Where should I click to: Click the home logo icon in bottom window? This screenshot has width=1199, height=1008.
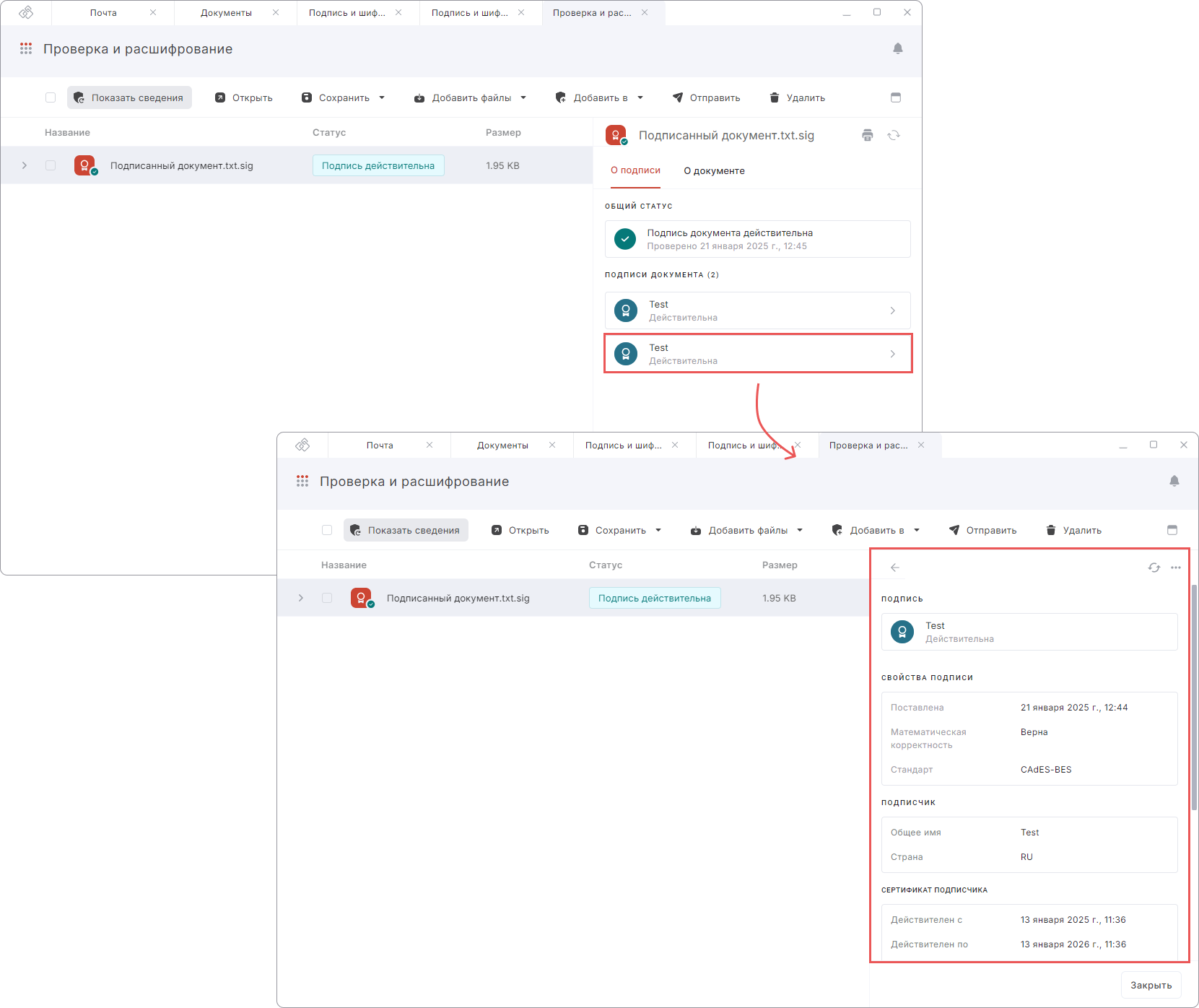click(x=302, y=445)
